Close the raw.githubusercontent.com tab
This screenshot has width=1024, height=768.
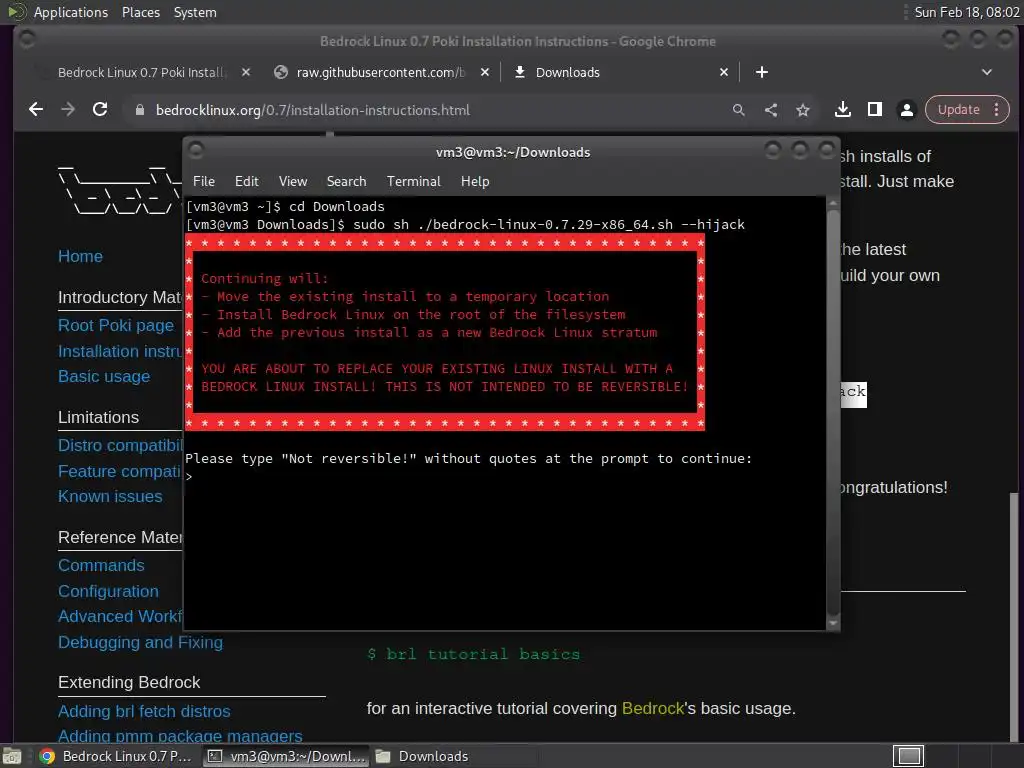485,72
